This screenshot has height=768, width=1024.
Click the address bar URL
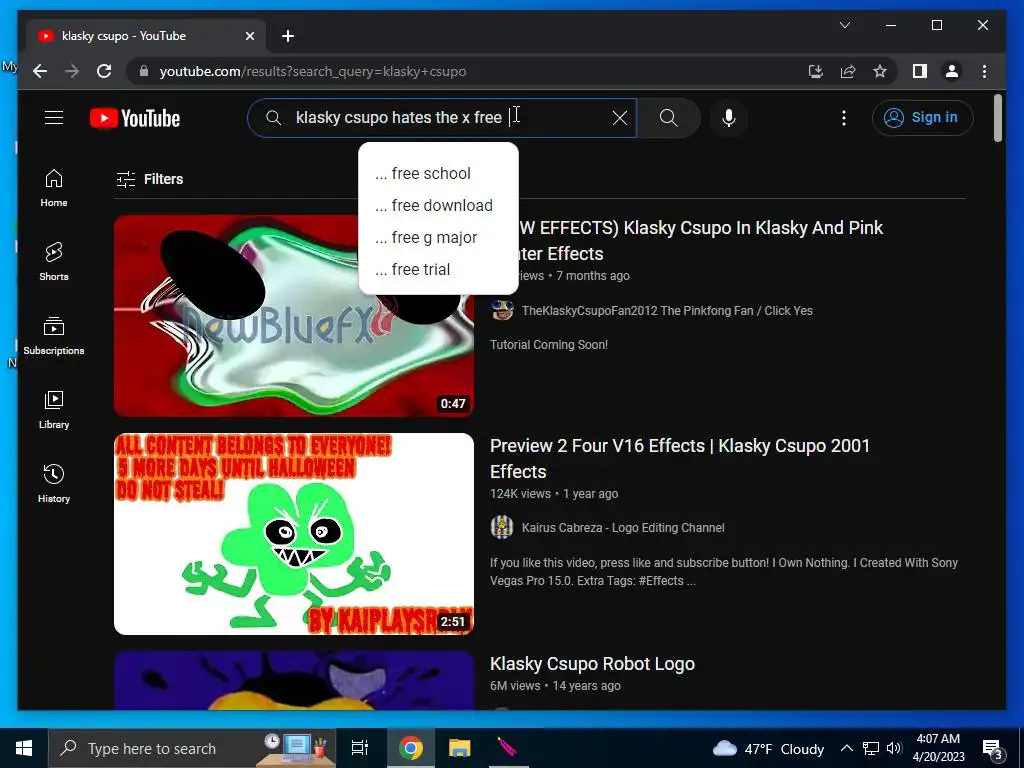[313, 71]
